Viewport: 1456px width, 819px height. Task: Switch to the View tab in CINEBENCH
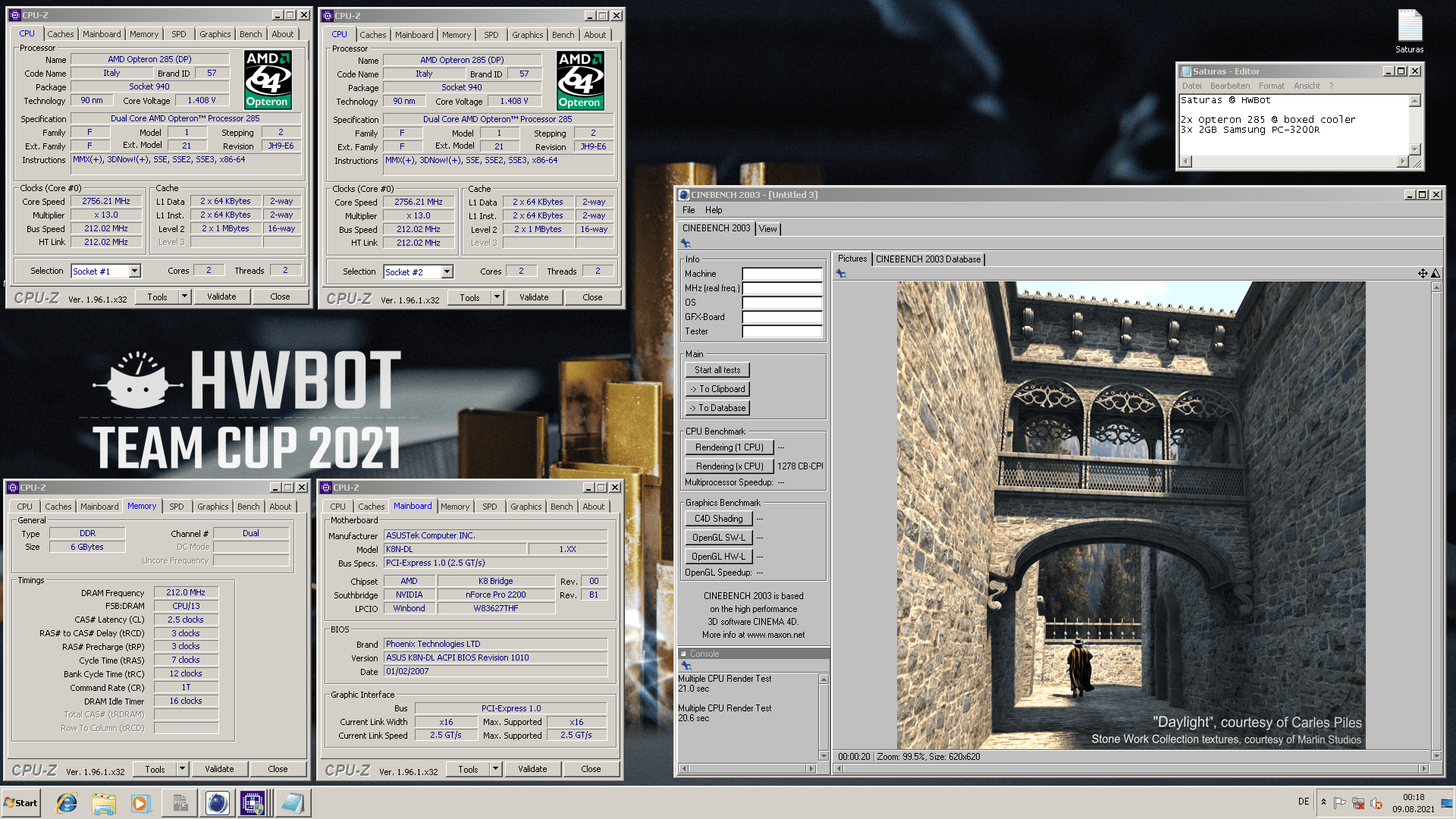tap(768, 229)
